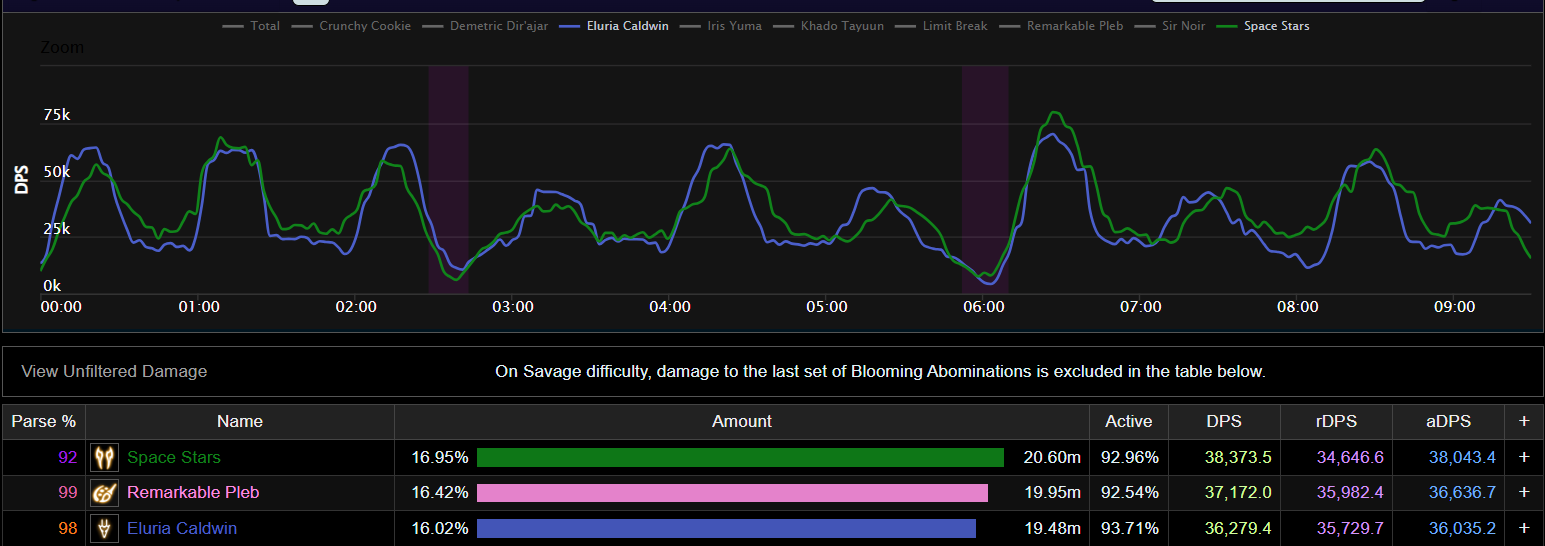Open Space Stars player link
The image size is (1545, 546).
point(174,458)
